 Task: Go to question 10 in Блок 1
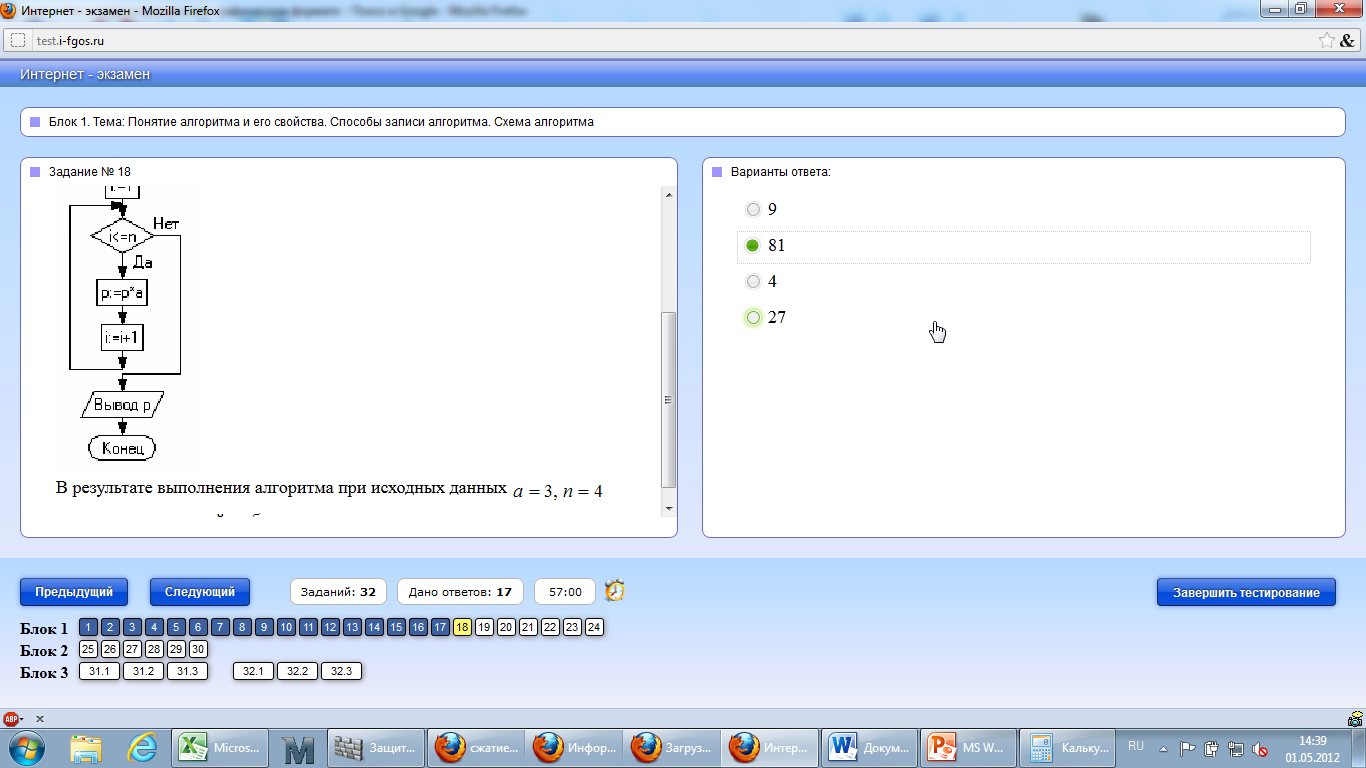click(x=286, y=627)
